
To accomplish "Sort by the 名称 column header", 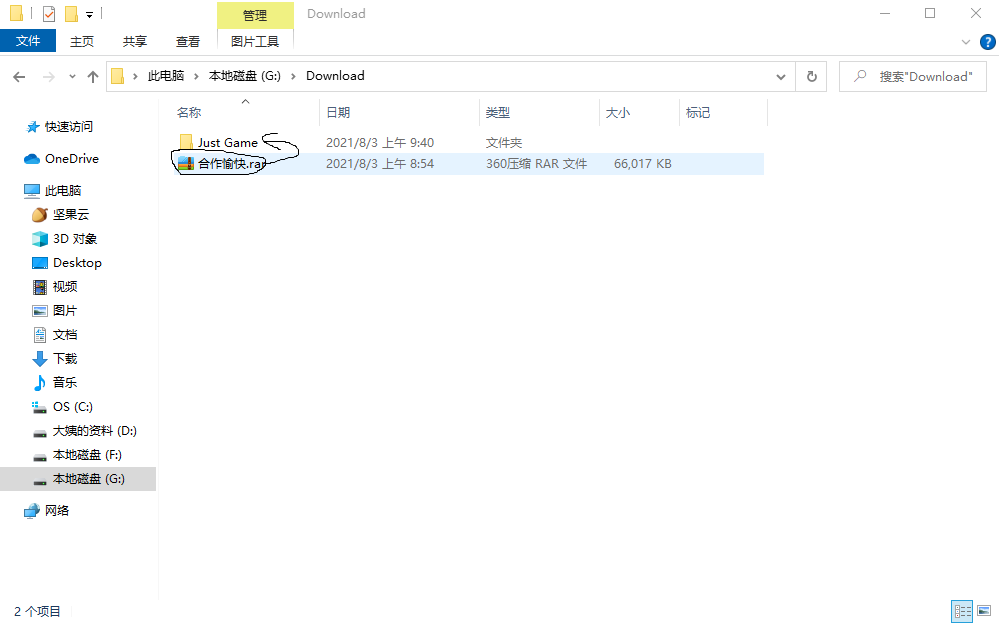I will [189, 113].
